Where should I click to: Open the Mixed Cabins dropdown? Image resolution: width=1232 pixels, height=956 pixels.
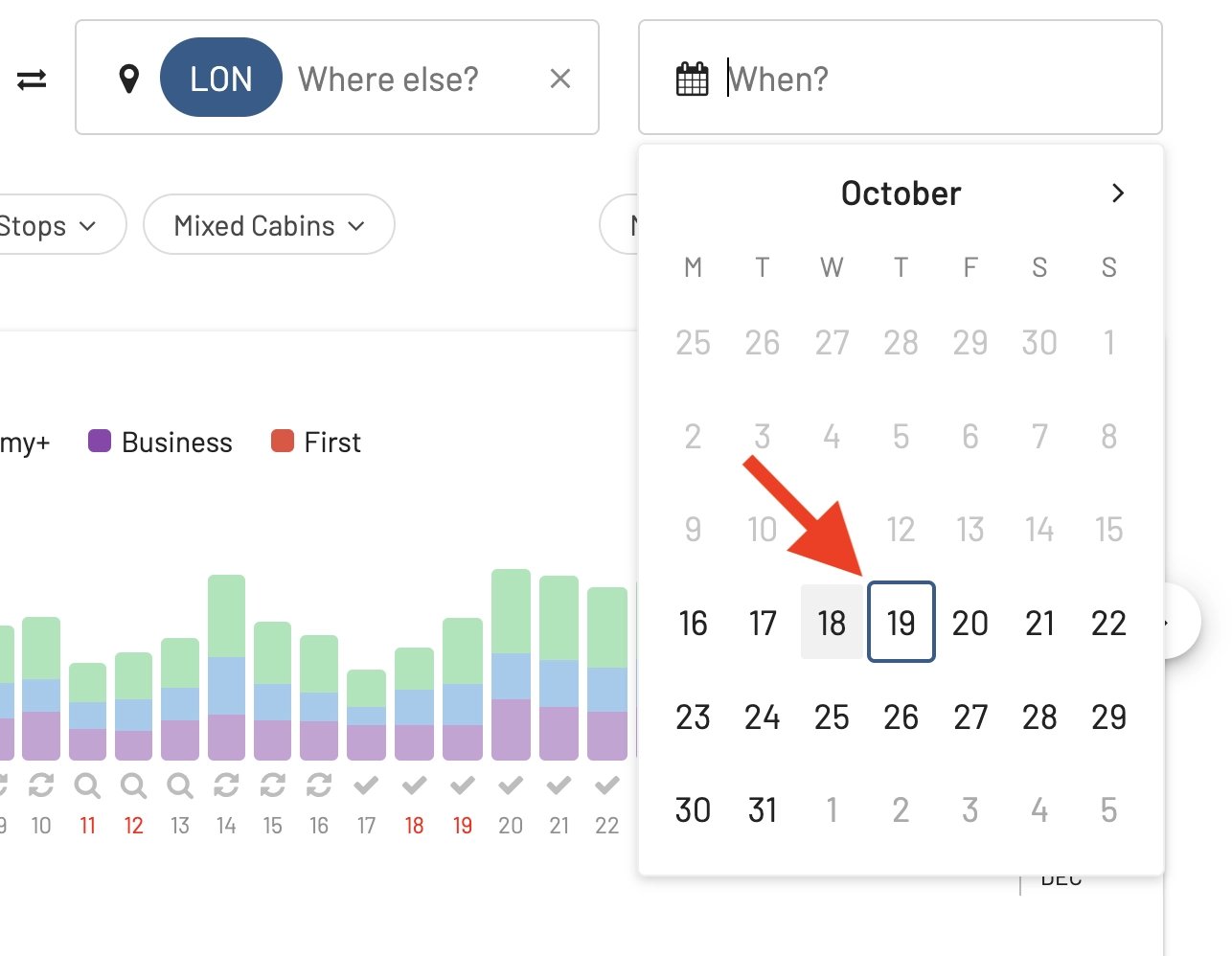point(269,225)
